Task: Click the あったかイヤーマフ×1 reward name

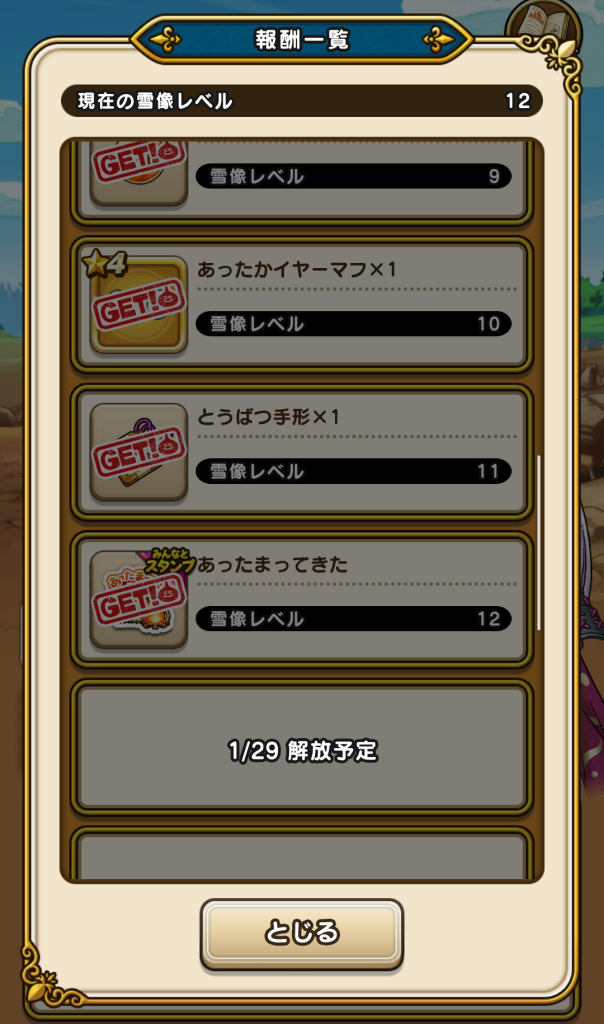Action: pyautogui.click(x=296, y=269)
